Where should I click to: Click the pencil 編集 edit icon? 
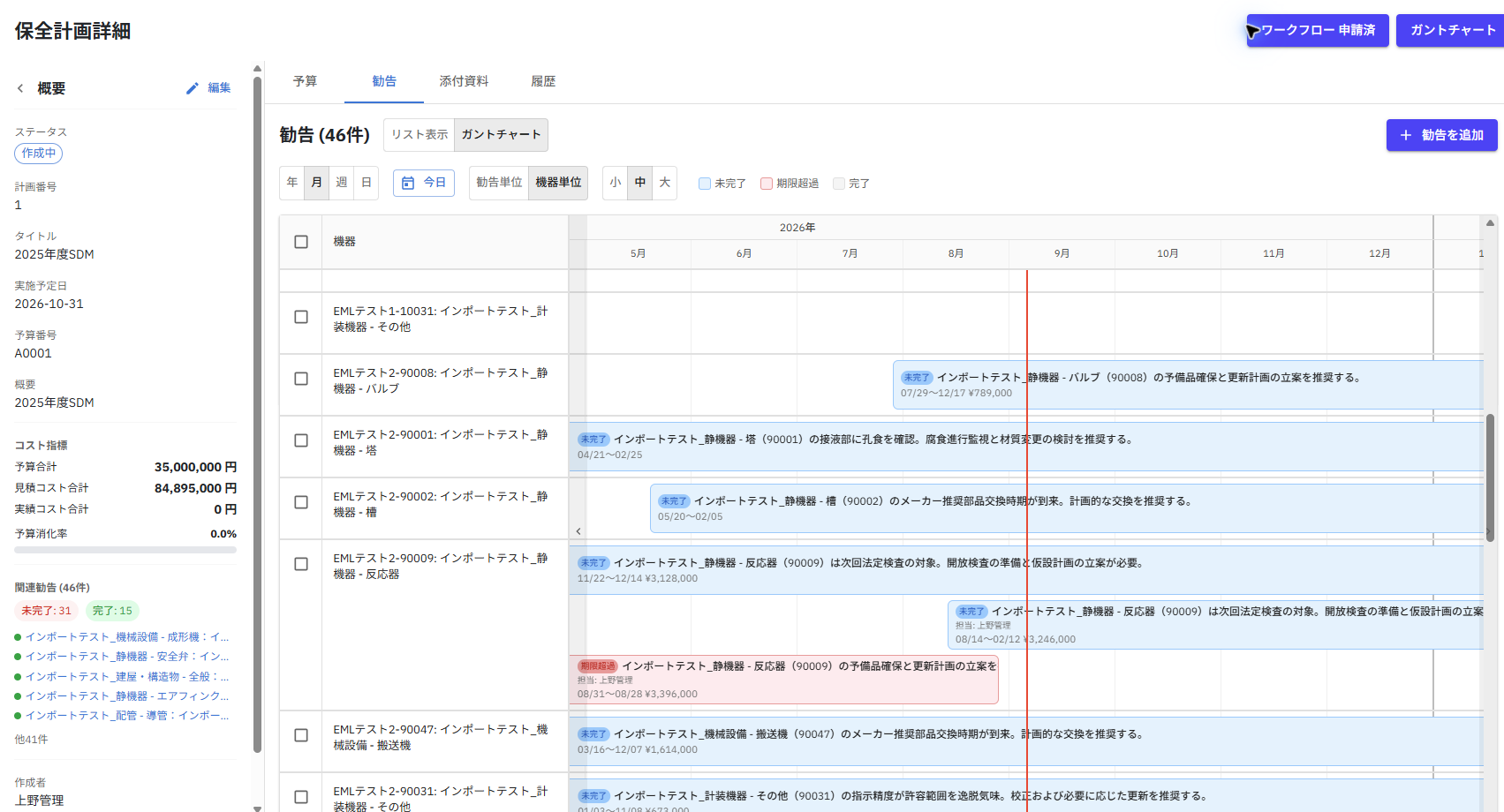(192, 88)
